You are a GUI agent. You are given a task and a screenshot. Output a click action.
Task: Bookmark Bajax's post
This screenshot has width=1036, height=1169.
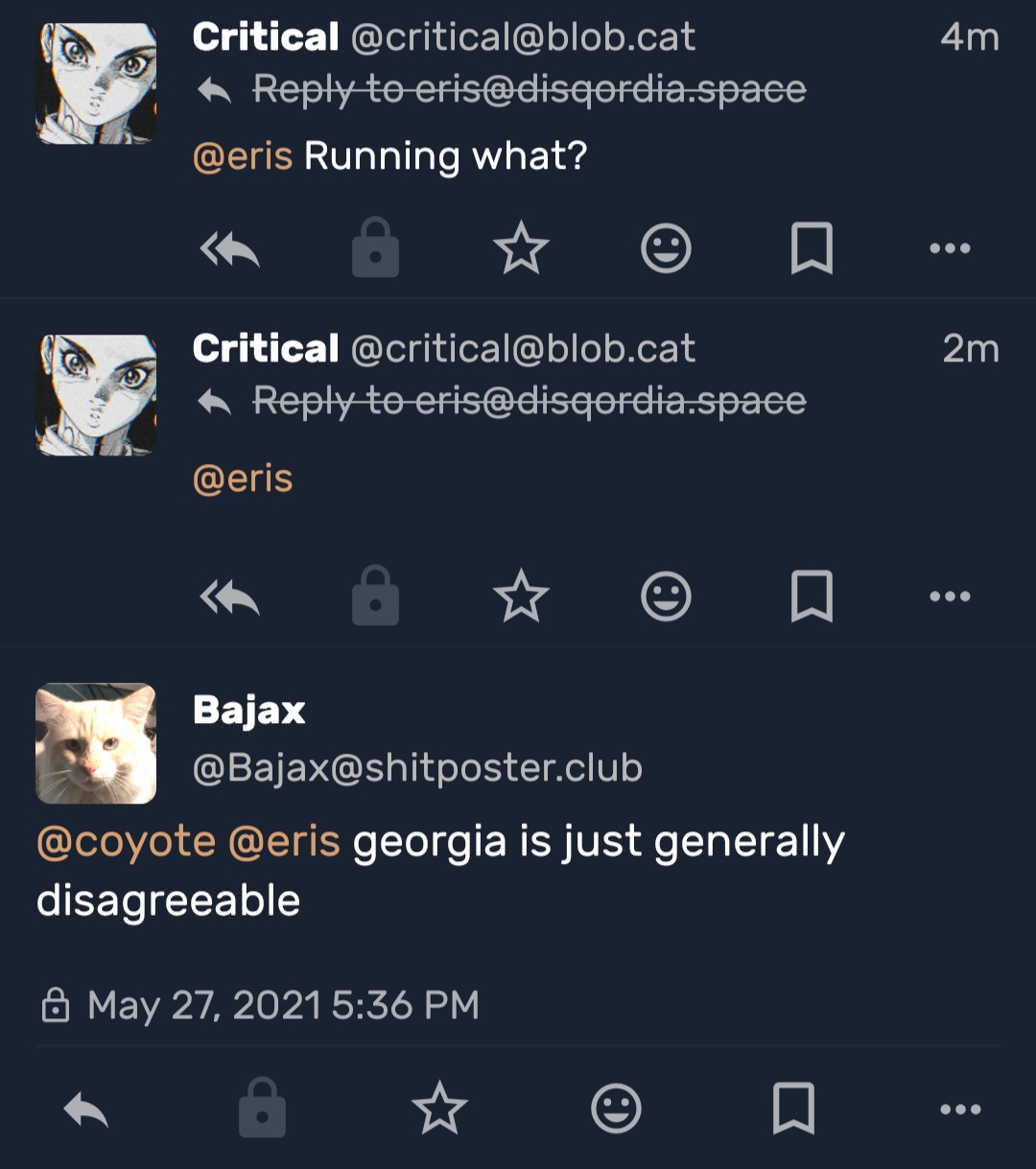coord(793,1110)
